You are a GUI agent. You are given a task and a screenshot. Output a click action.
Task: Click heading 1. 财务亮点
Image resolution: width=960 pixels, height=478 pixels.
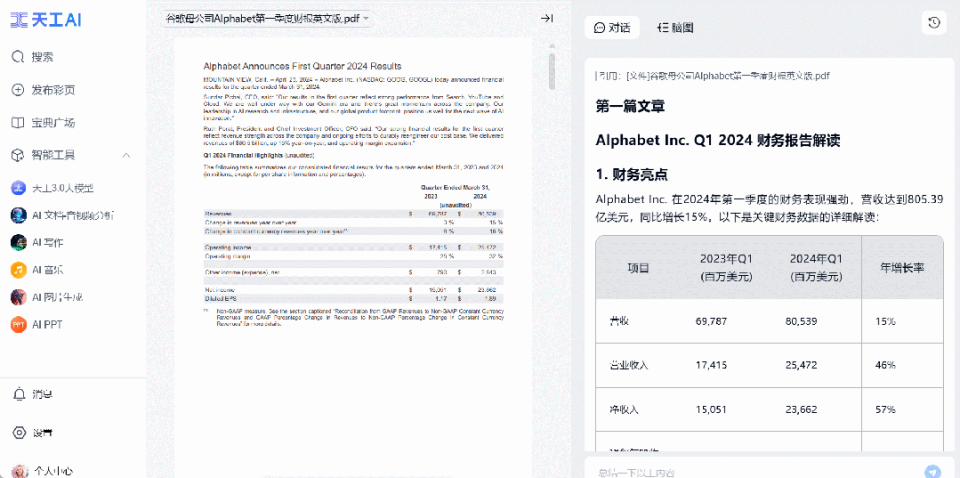631,175
